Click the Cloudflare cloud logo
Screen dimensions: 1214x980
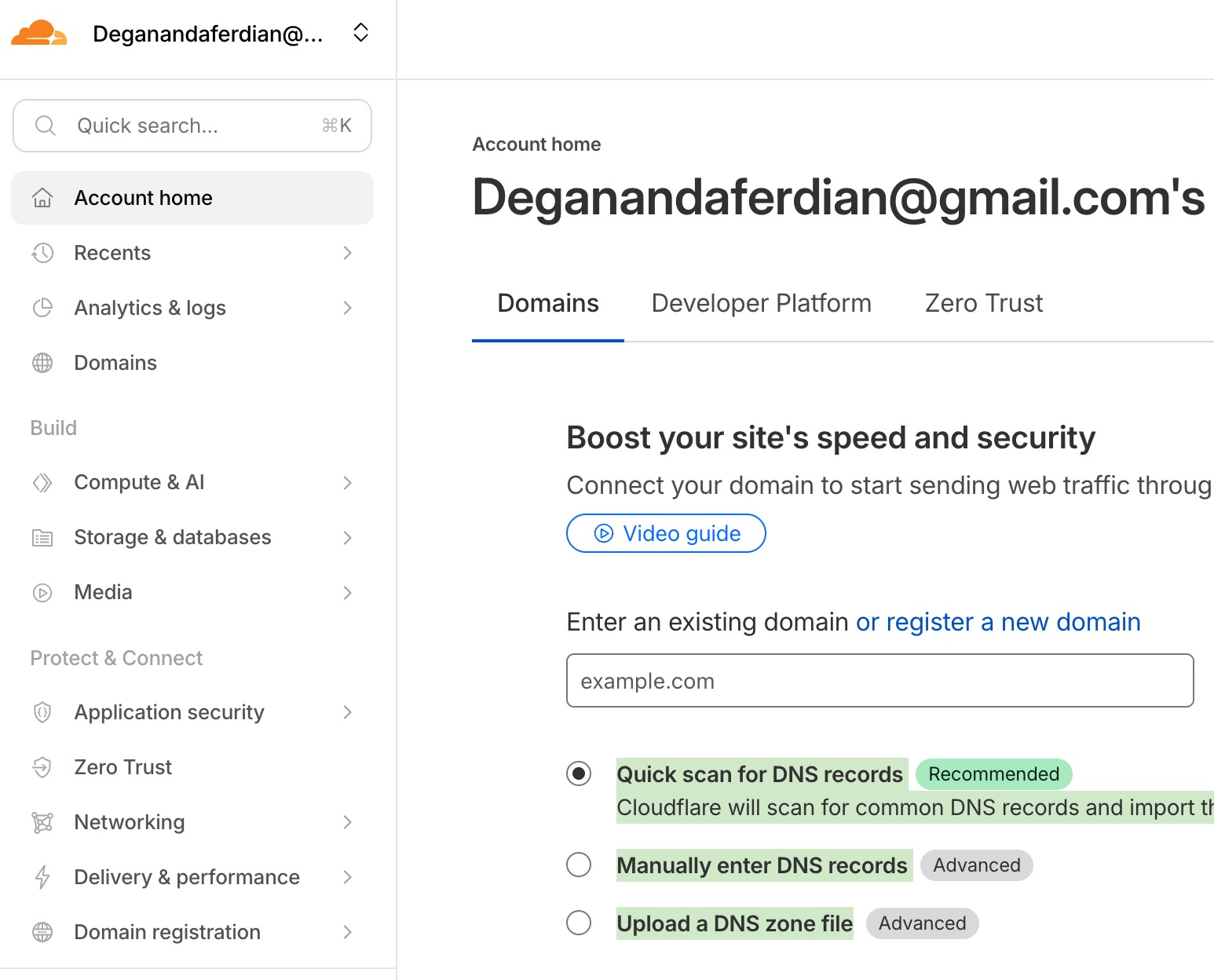pos(38,34)
